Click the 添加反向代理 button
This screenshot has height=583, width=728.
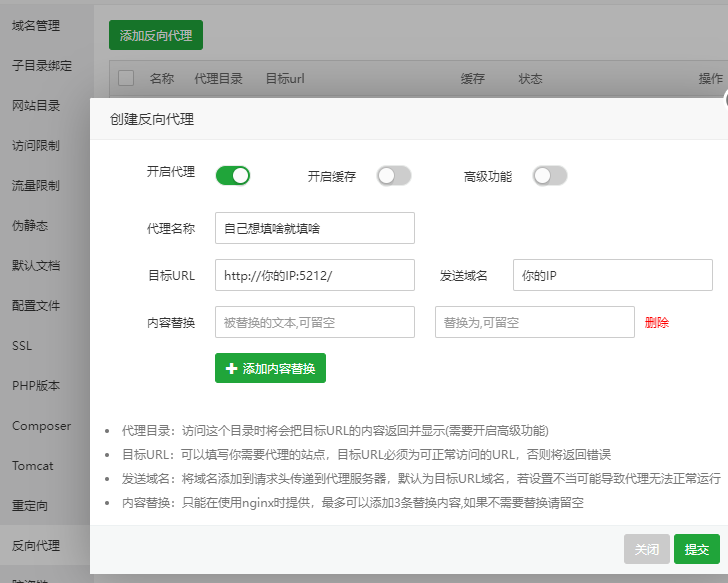156,35
